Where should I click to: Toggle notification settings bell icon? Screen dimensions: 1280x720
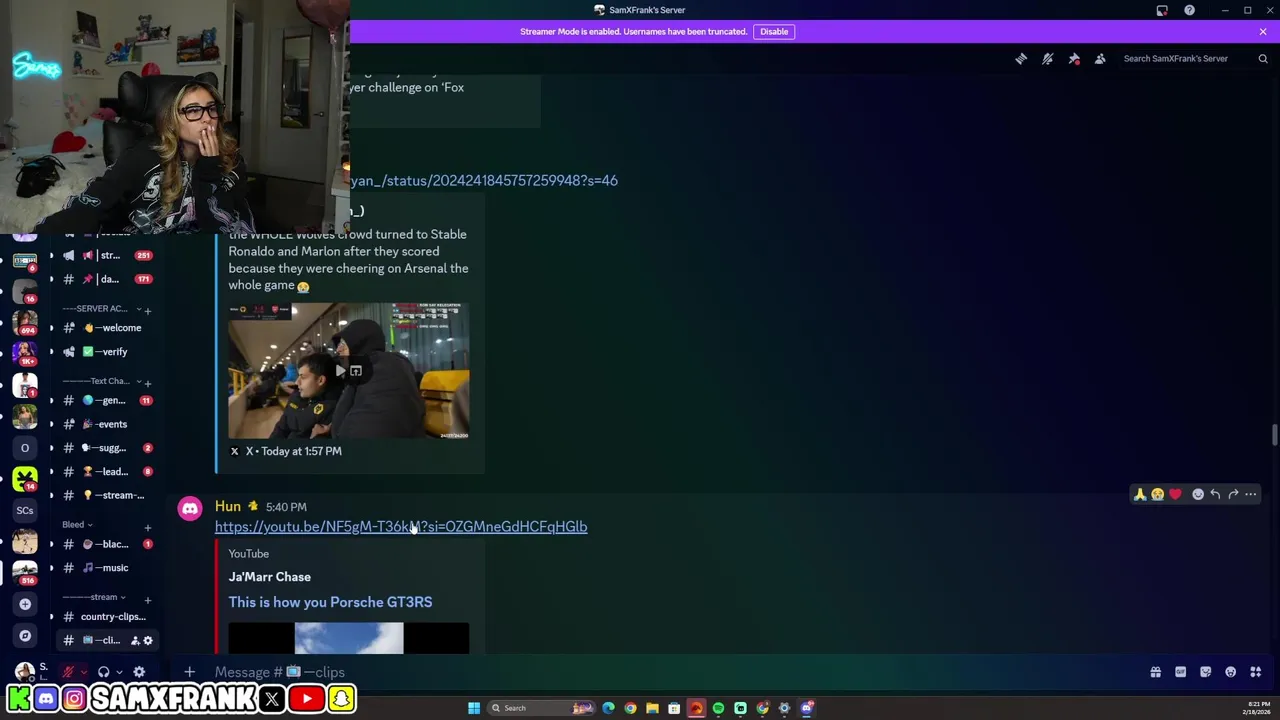pyautogui.click(x=1047, y=59)
